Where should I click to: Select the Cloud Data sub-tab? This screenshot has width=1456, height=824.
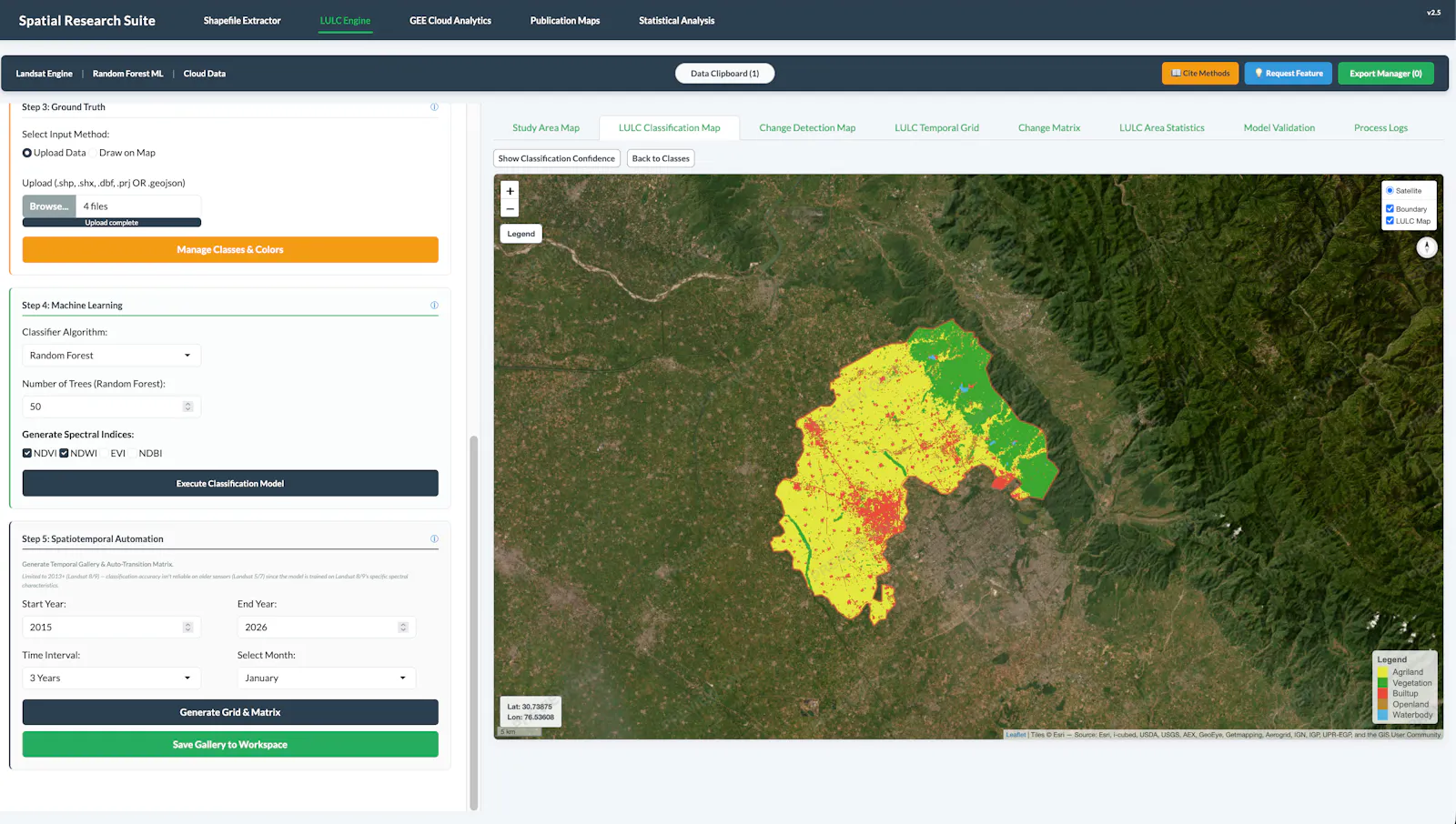[x=205, y=74]
